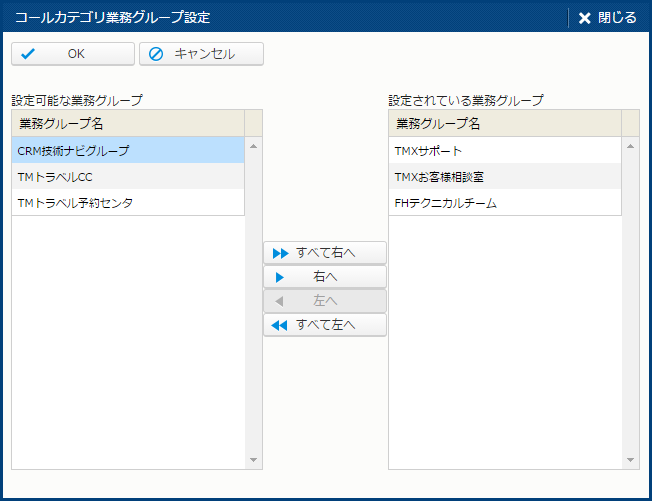Select TMトラベル予約センタ row
The height and width of the screenshot is (501, 652).
point(128,203)
